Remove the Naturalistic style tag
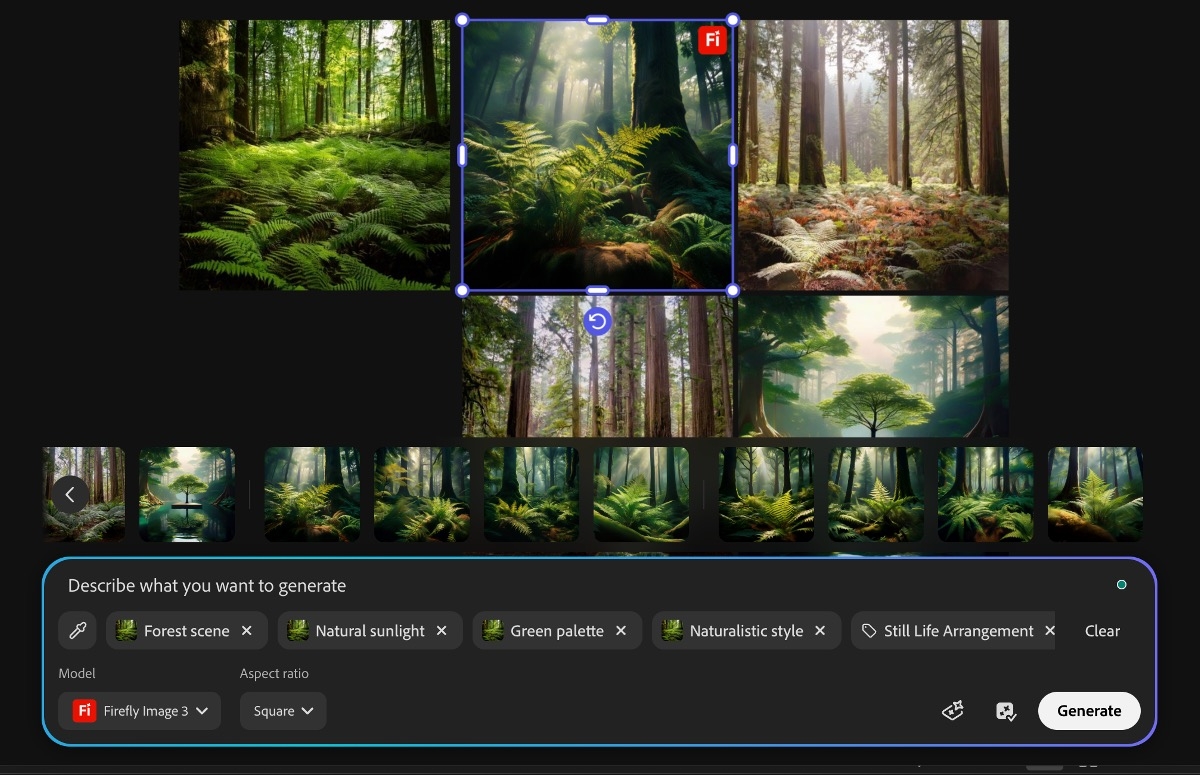The width and height of the screenshot is (1200, 775). (x=820, y=631)
